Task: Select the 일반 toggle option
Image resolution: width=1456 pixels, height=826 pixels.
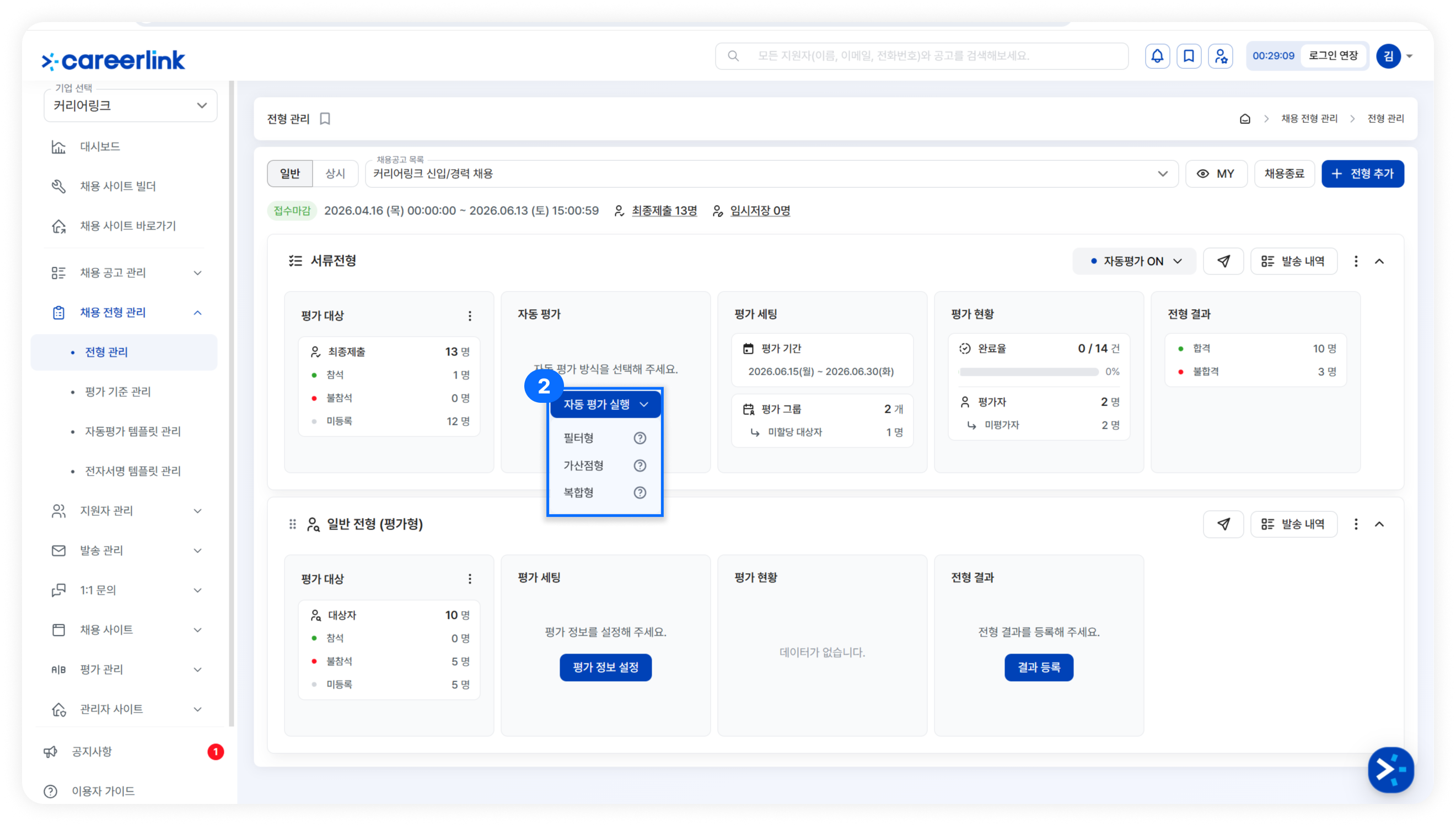Action: [290, 174]
